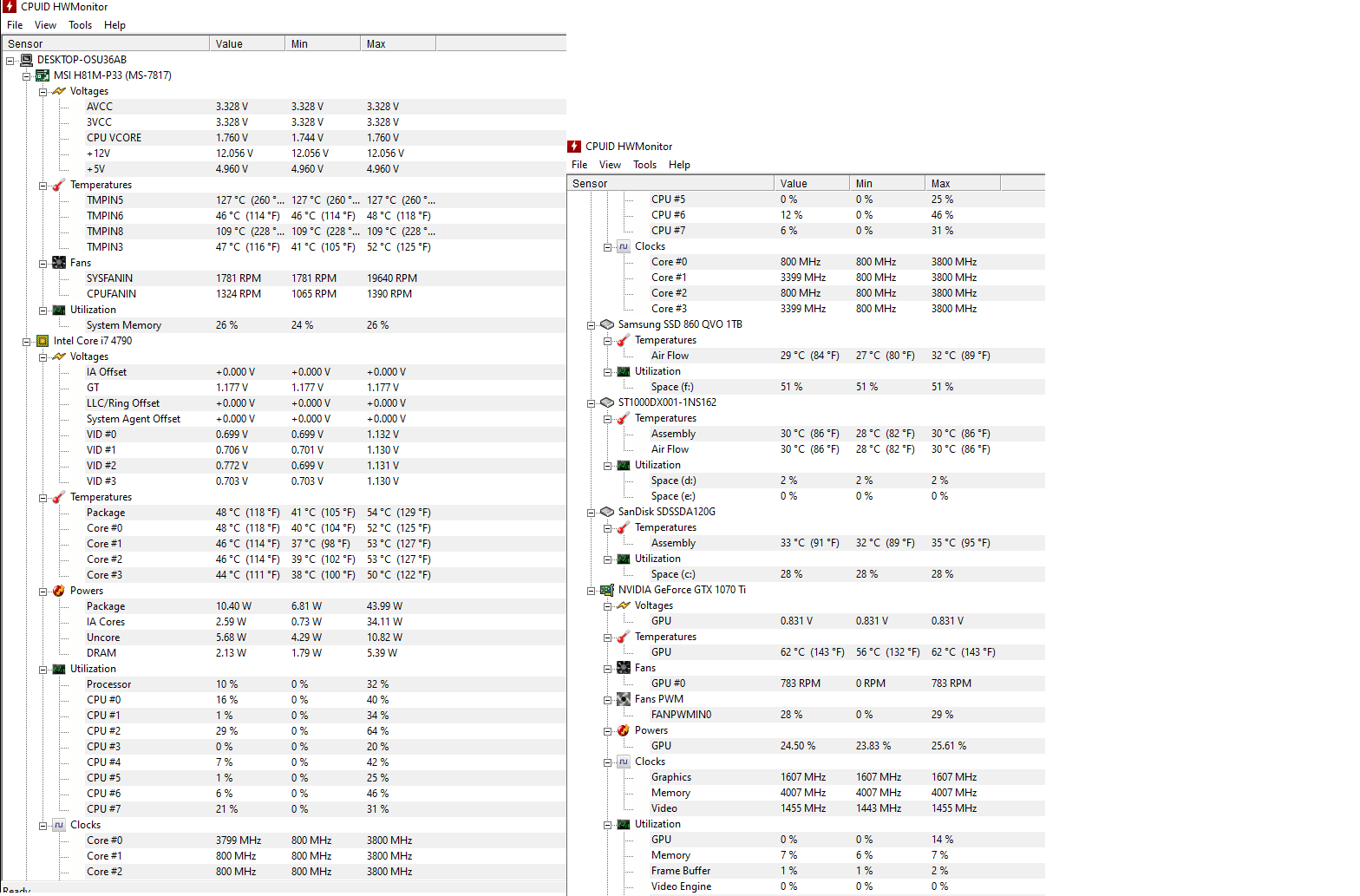
Task: Select the CPUFANIN fan row
Action: point(284,294)
